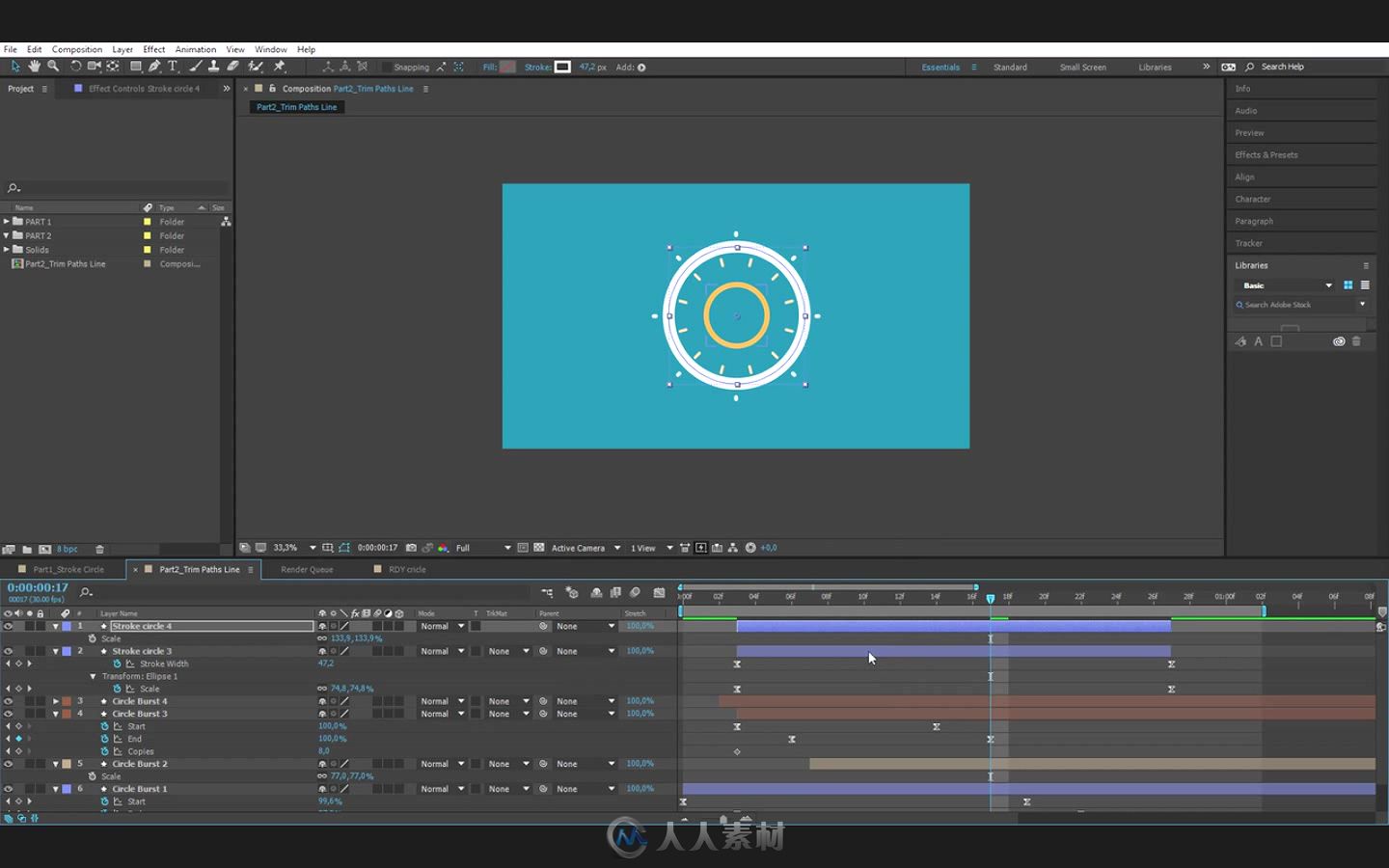Open the Effect Controls Stroke circle 4 tab
Image resolution: width=1389 pixels, height=868 pixels.
[144, 89]
